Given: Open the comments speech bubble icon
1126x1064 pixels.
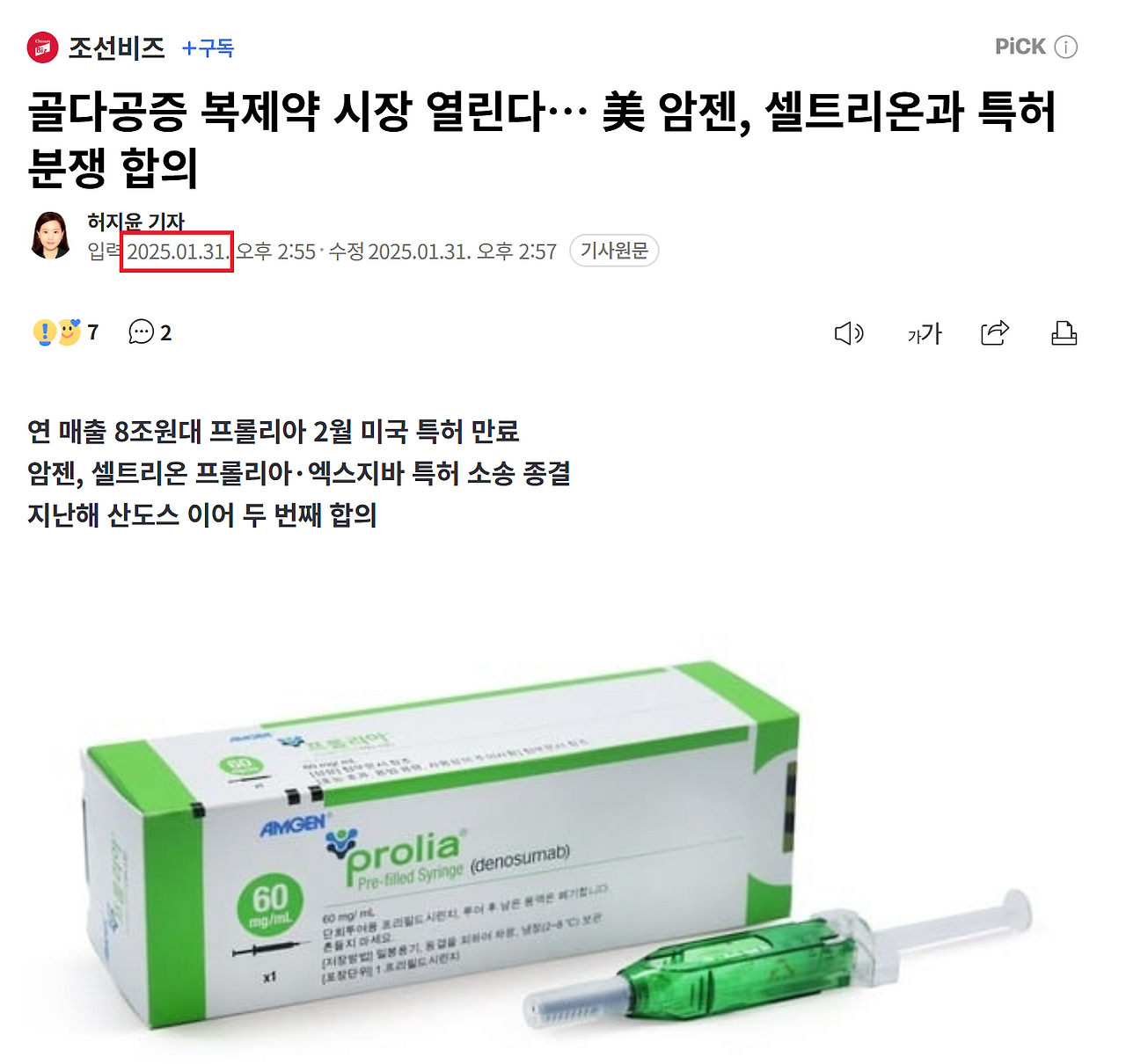Looking at the screenshot, I should click(141, 332).
